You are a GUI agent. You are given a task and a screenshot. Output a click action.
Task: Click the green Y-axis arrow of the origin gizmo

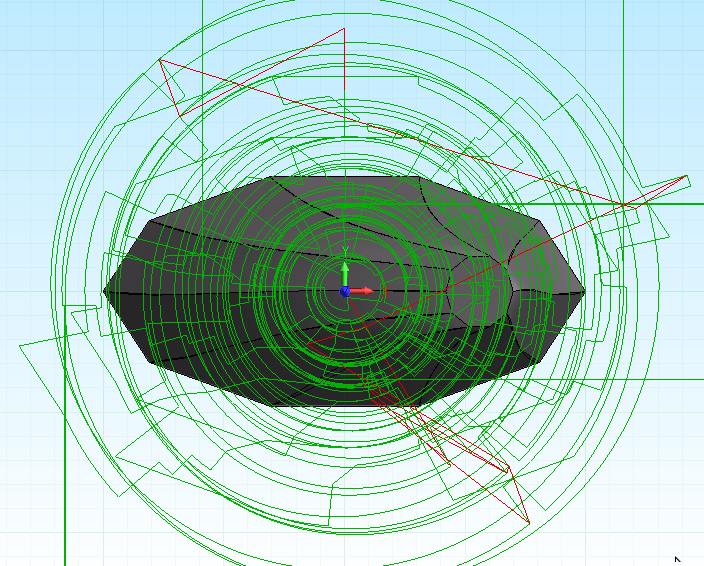[x=345, y=271]
